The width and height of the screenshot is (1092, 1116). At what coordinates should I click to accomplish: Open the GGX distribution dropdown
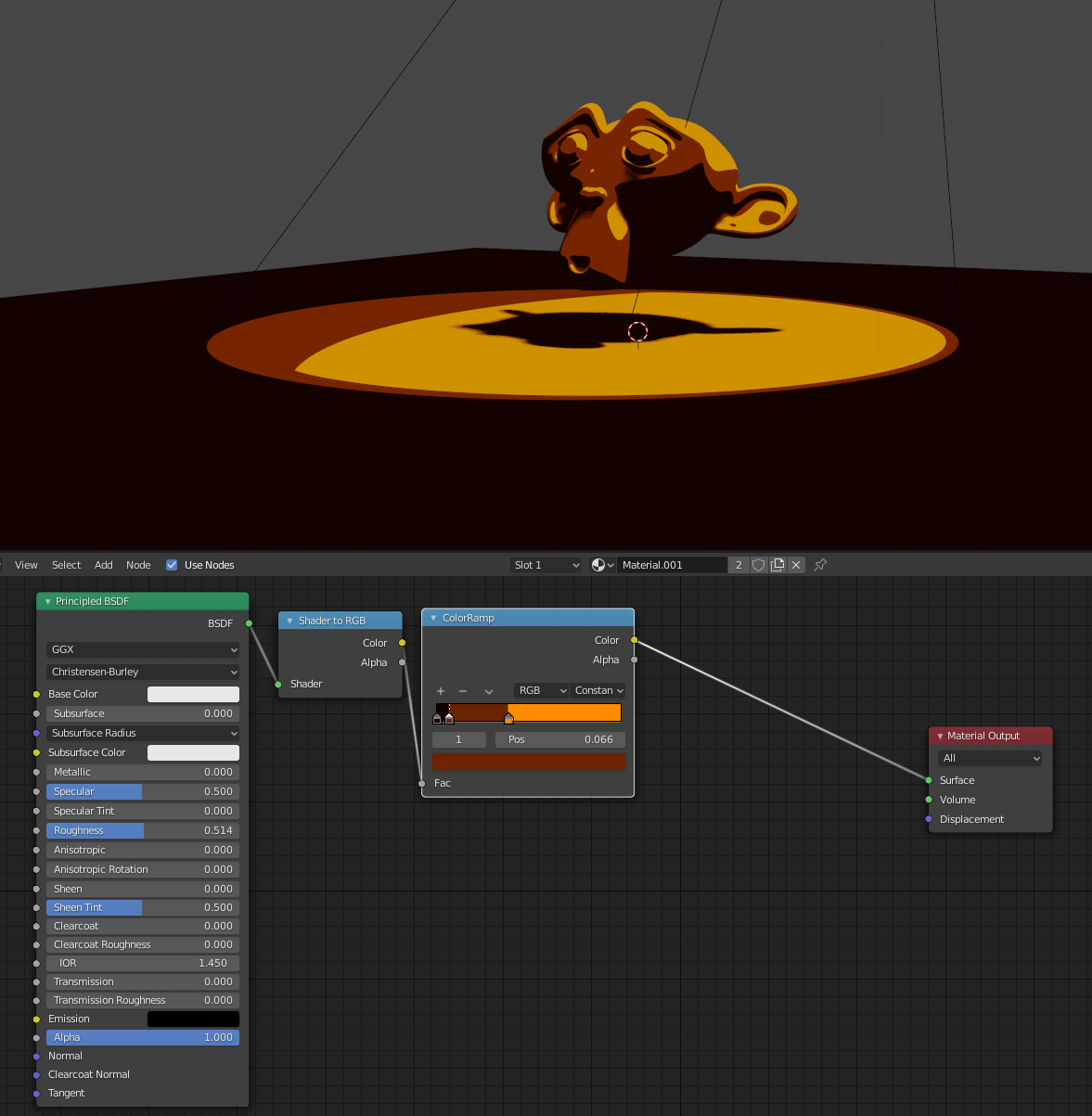tap(143, 649)
